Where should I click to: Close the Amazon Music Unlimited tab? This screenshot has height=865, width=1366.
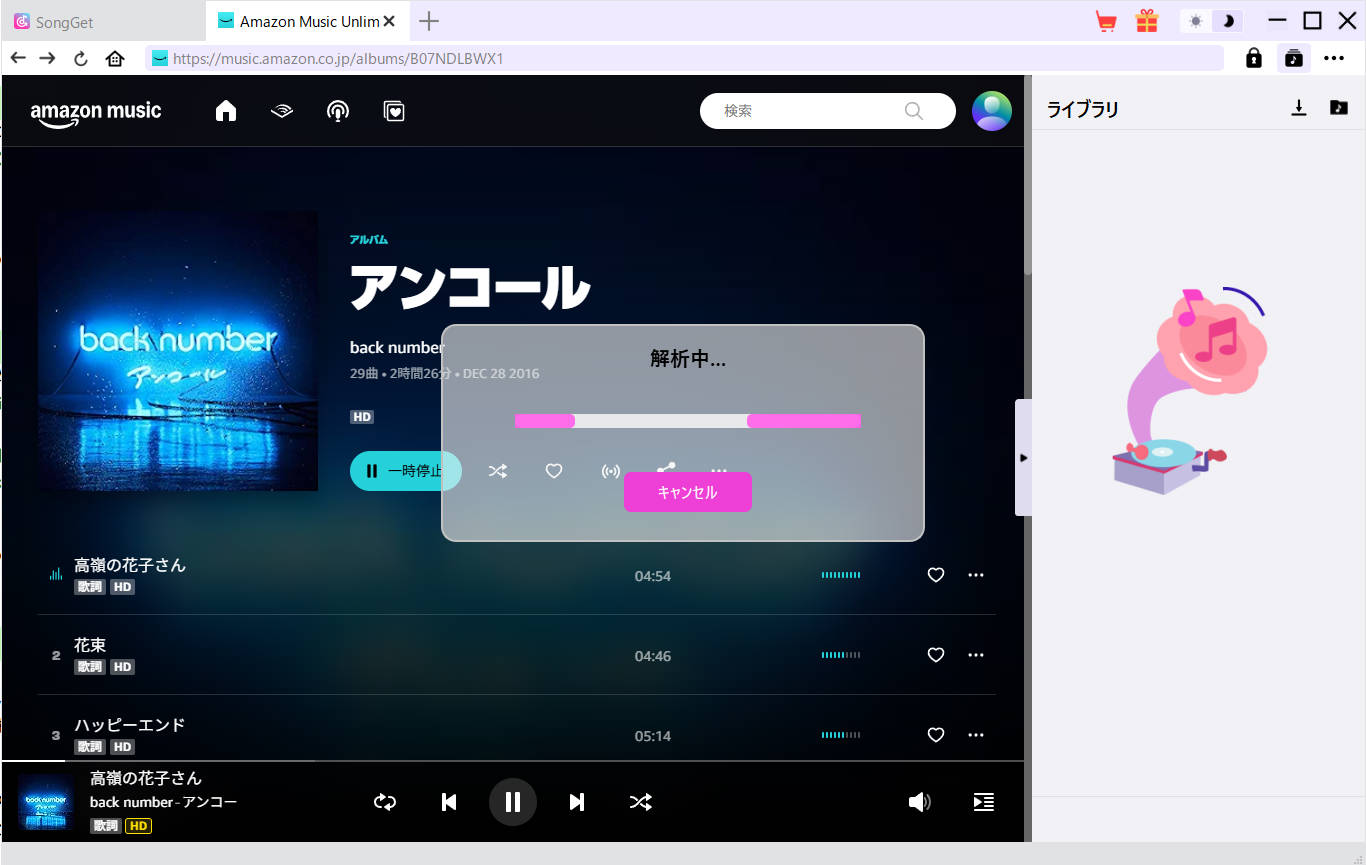pos(389,21)
